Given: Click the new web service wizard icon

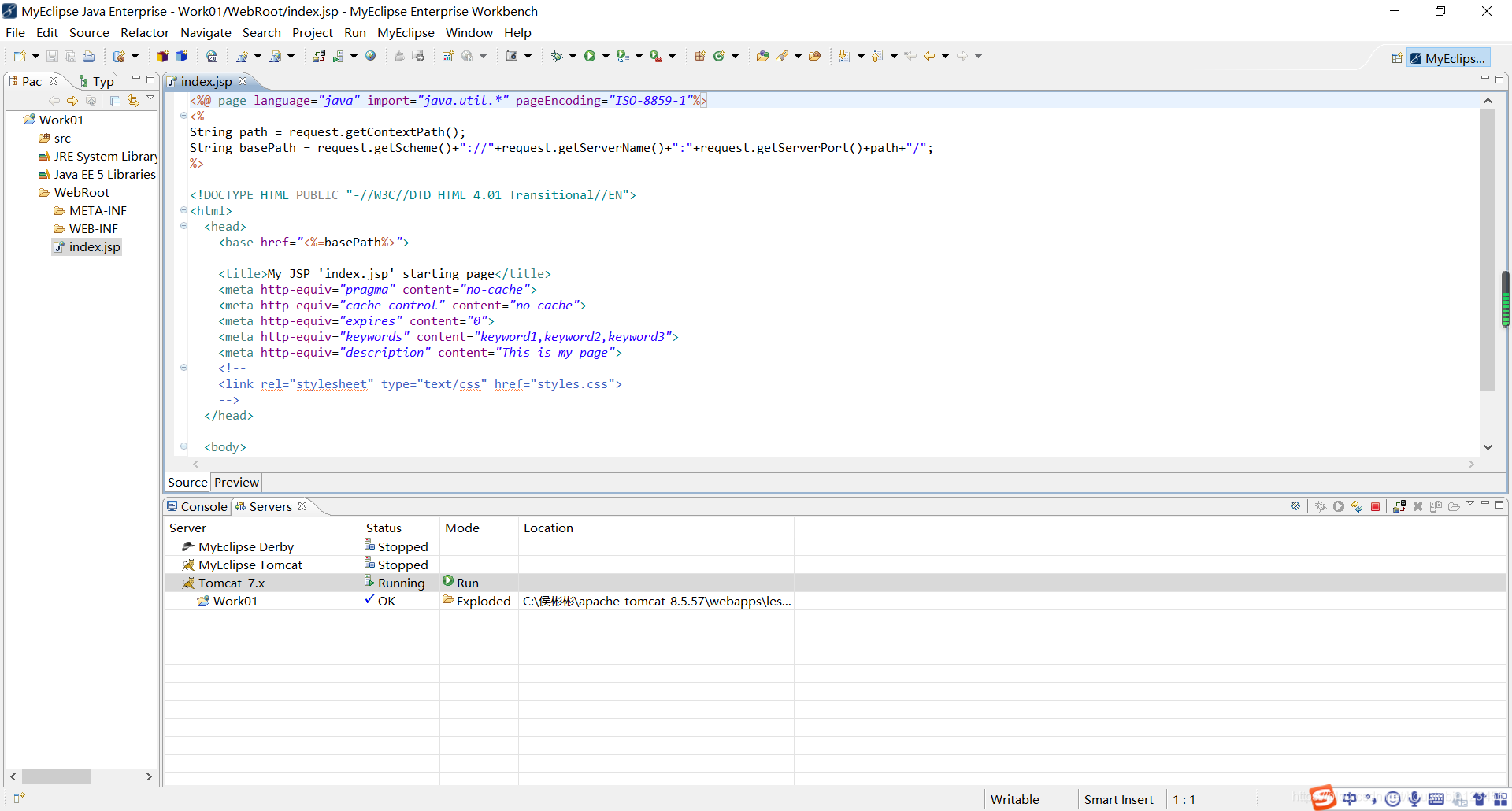Looking at the screenshot, I should point(242,56).
